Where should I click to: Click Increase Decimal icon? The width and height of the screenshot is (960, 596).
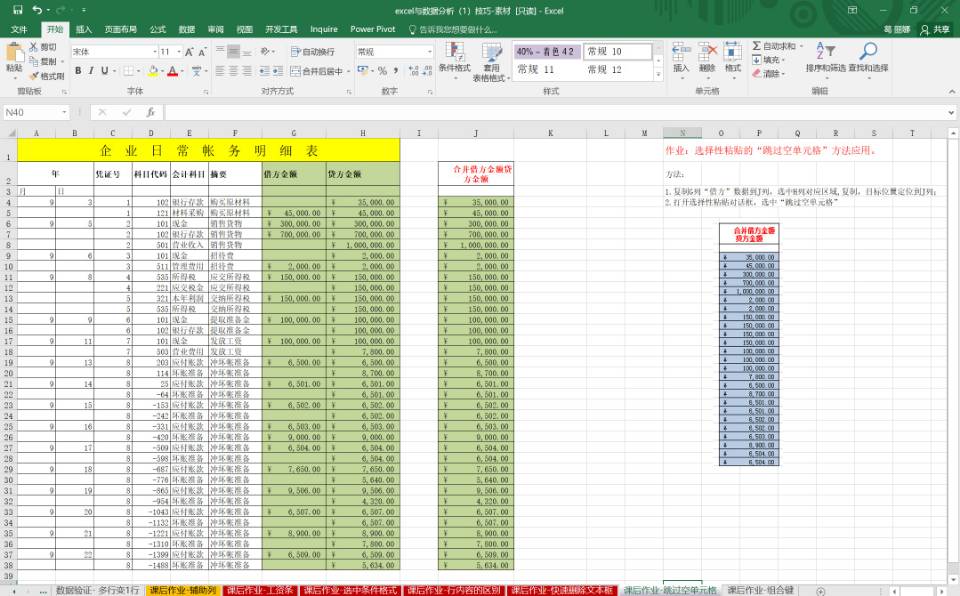[x=413, y=71]
